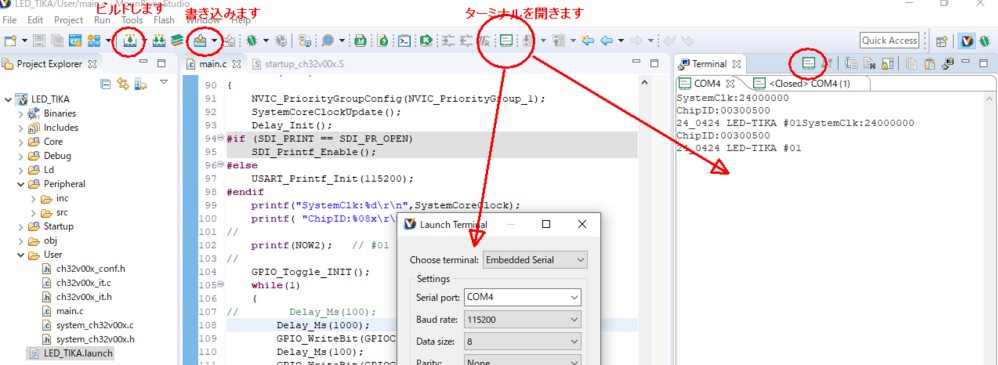This screenshot has height=365, width=998.
Task: Open the Choose terminal dropdown
Action: click(x=535, y=260)
